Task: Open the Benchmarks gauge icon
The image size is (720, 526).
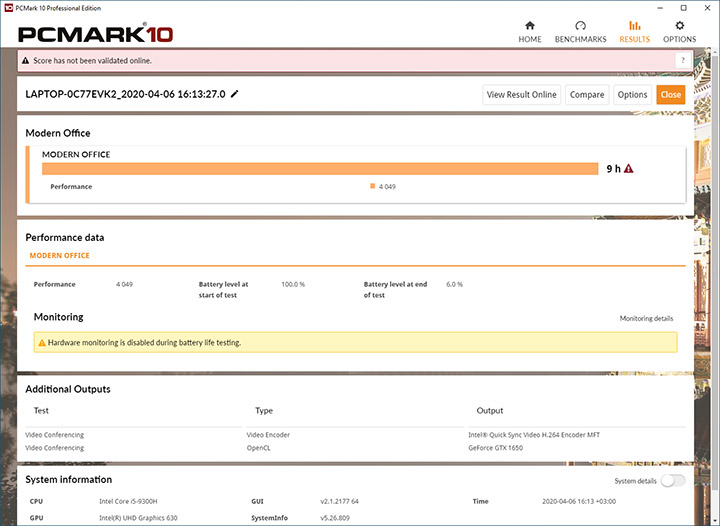Action: point(580,25)
